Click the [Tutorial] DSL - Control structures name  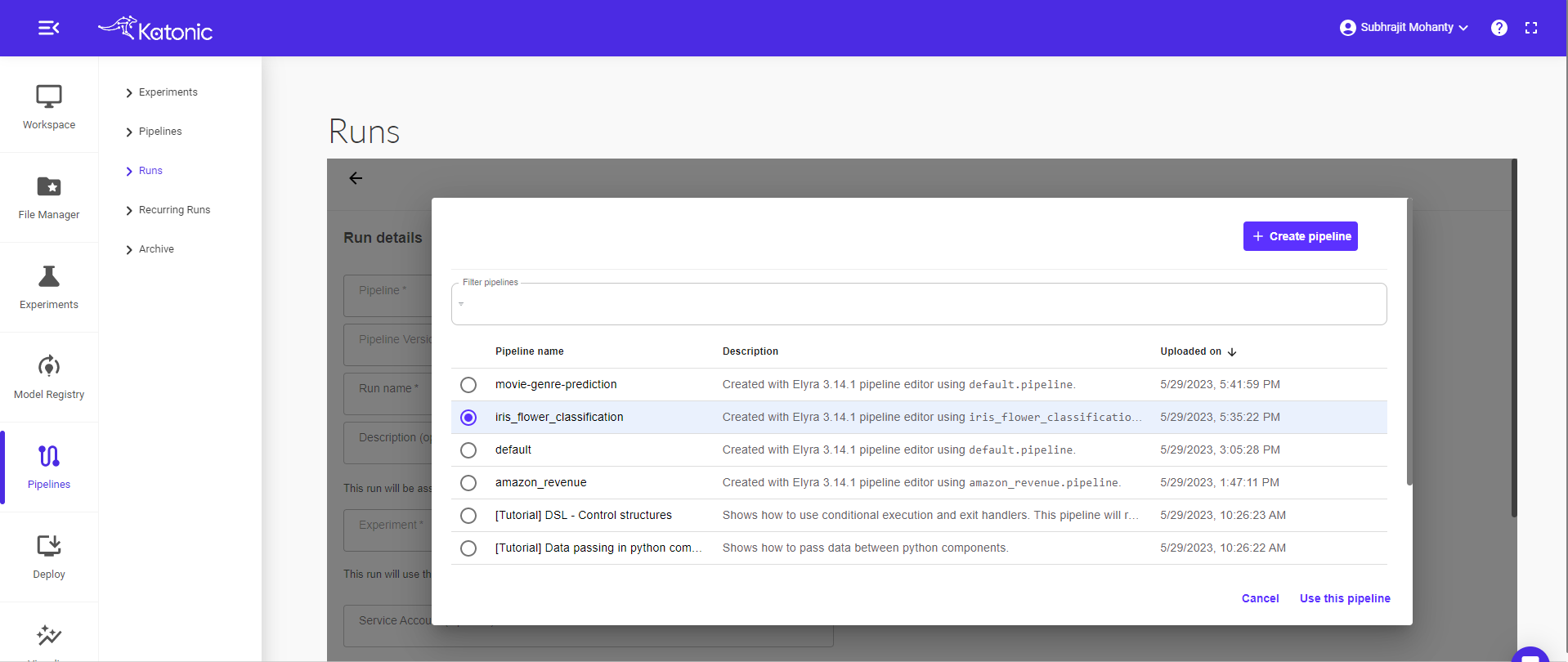tap(584, 515)
